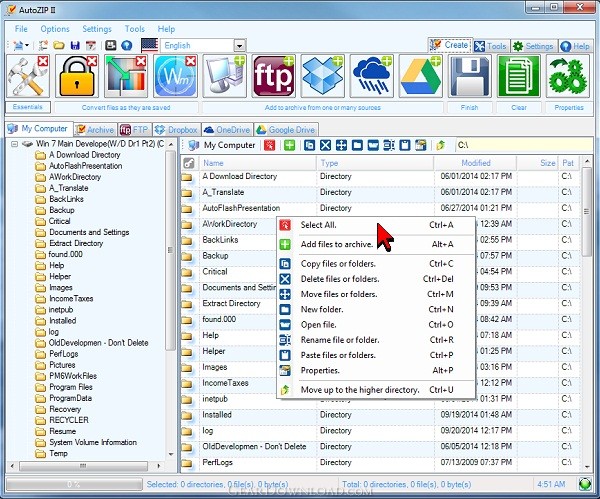Viewport: 600px width, 499px height.
Task: Click the folder tree horizontal scrollbar
Action: click(83, 466)
